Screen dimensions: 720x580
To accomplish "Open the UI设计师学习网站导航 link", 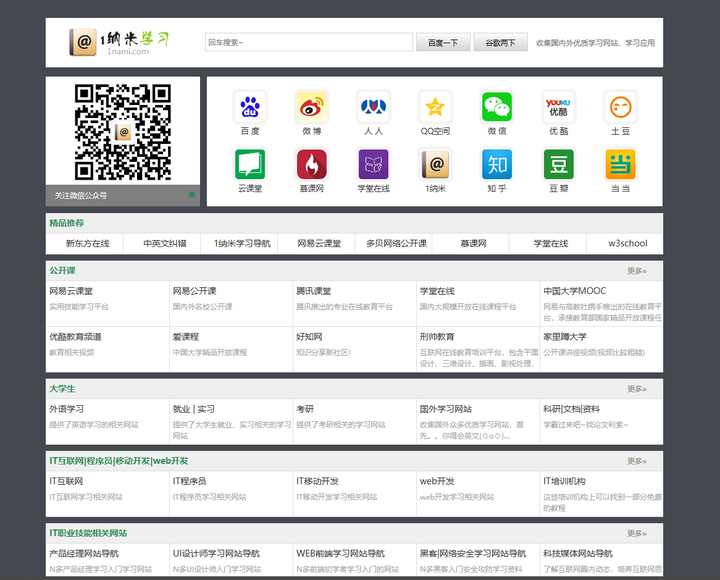I will click(216, 553).
